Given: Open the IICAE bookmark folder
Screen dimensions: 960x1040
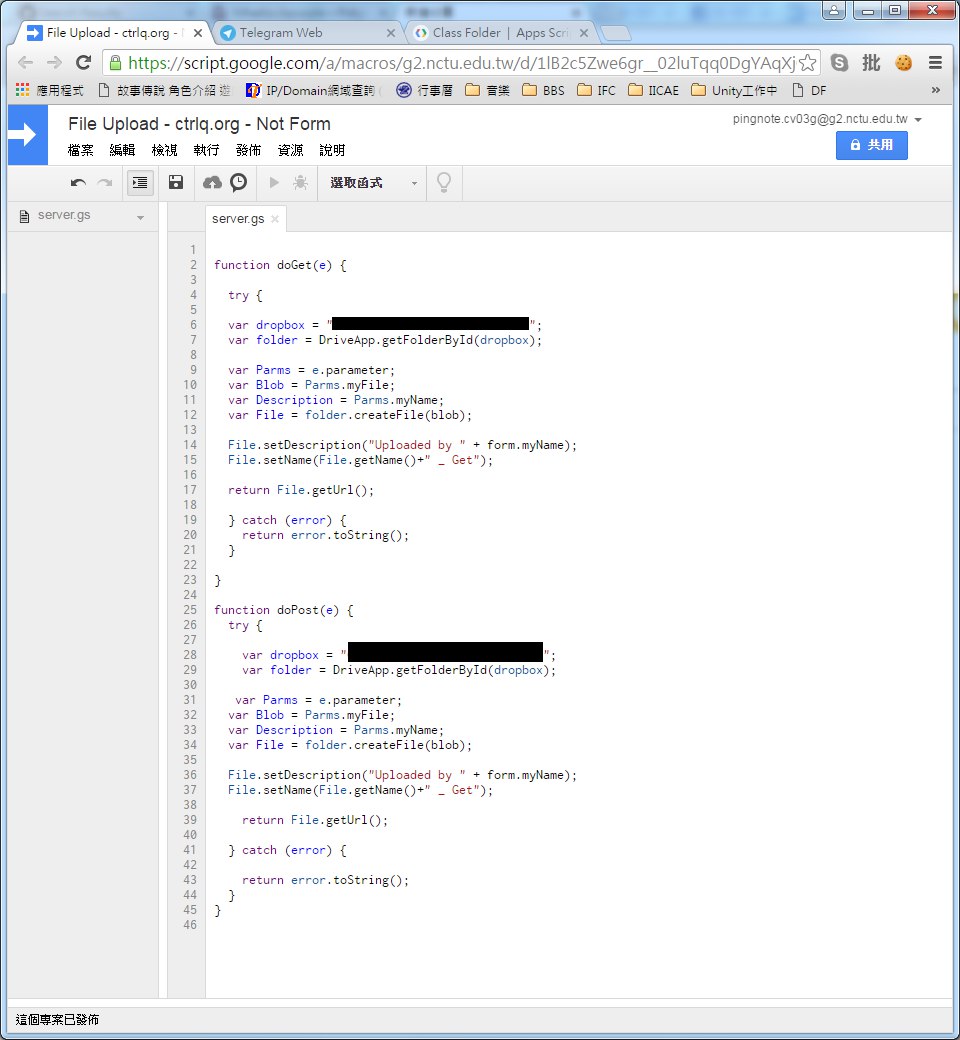Looking at the screenshot, I should [x=653, y=90].
